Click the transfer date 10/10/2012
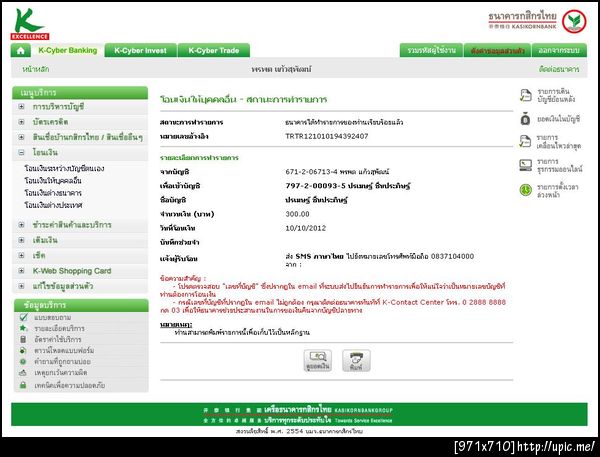 [x=305, y=228]
